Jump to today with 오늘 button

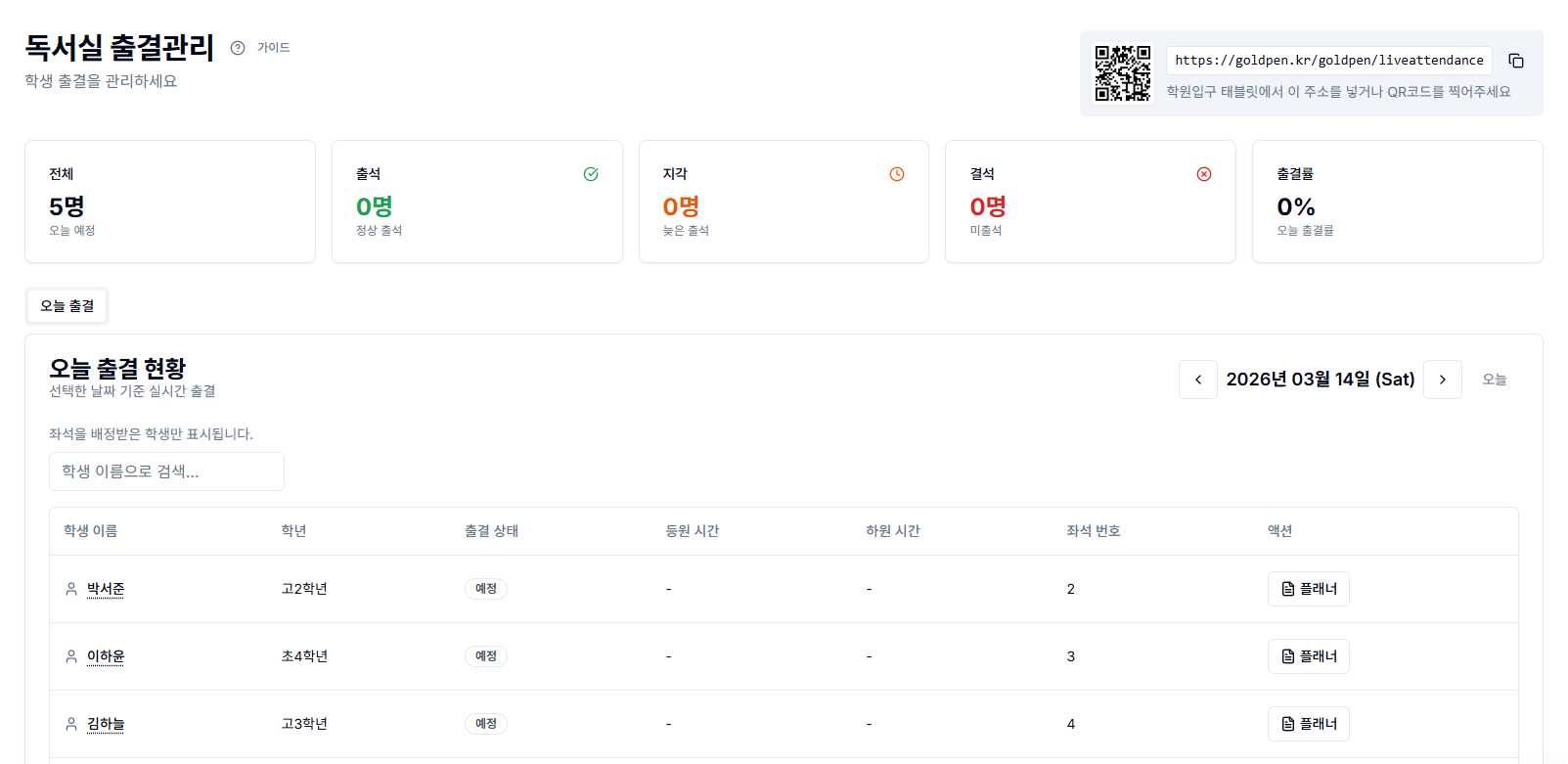1494,380
